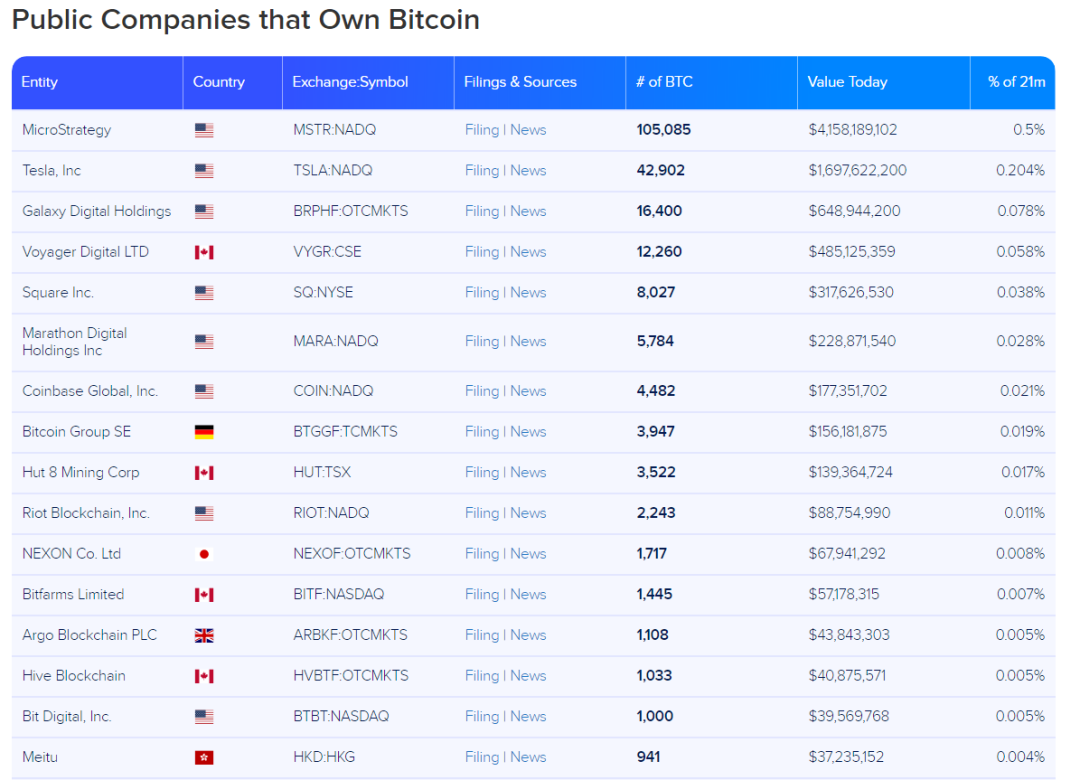
Task: Click the UK flag for Argo Blockchain
Action: coord(204,635)
